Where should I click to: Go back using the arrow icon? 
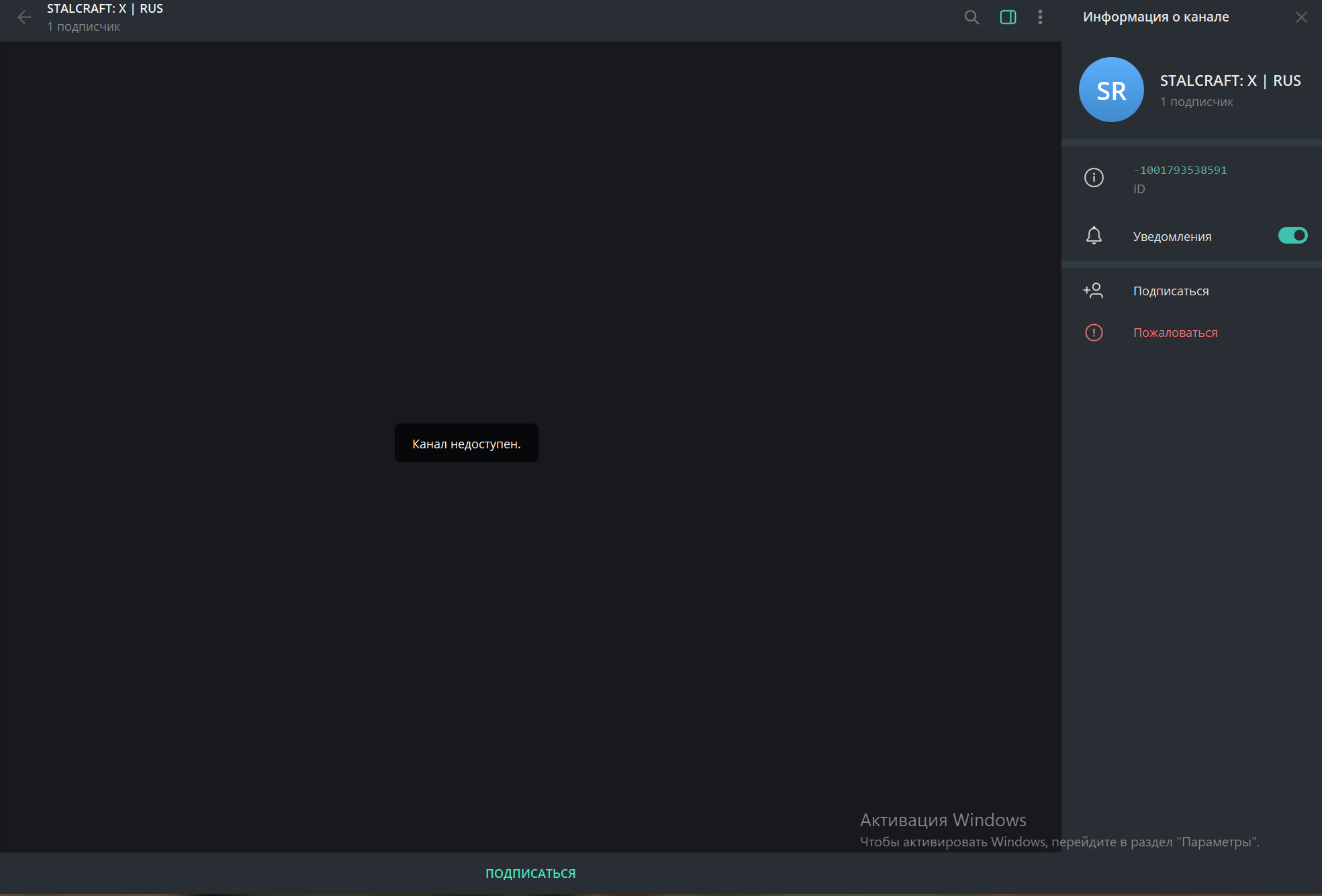tap(24, 17)
